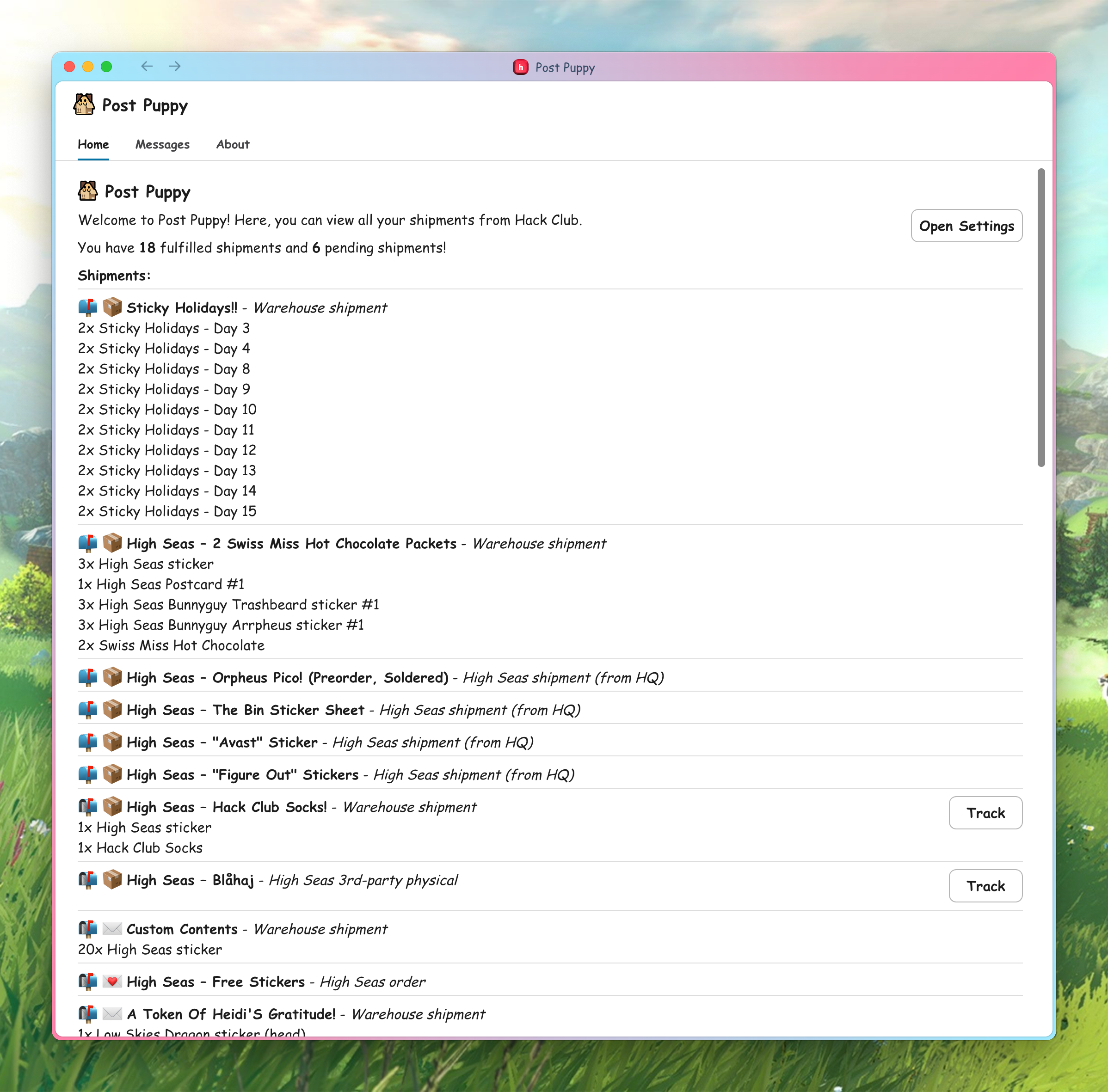The width and height of the screenshot is (1108, 1092).
Task: Click the Post Puppy header title text
Action: point(145,106)
